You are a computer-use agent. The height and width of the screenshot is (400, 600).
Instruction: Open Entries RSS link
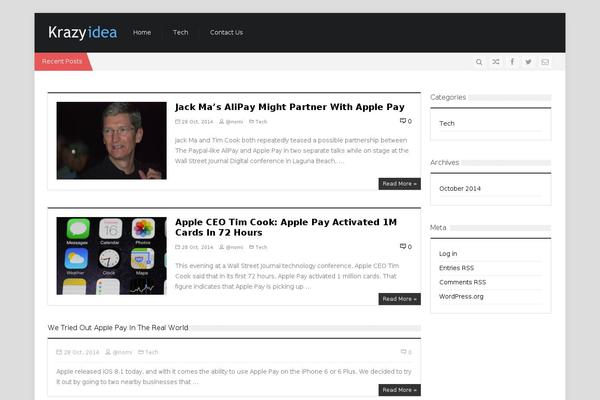pyautogui.click(x=457, y=268)
